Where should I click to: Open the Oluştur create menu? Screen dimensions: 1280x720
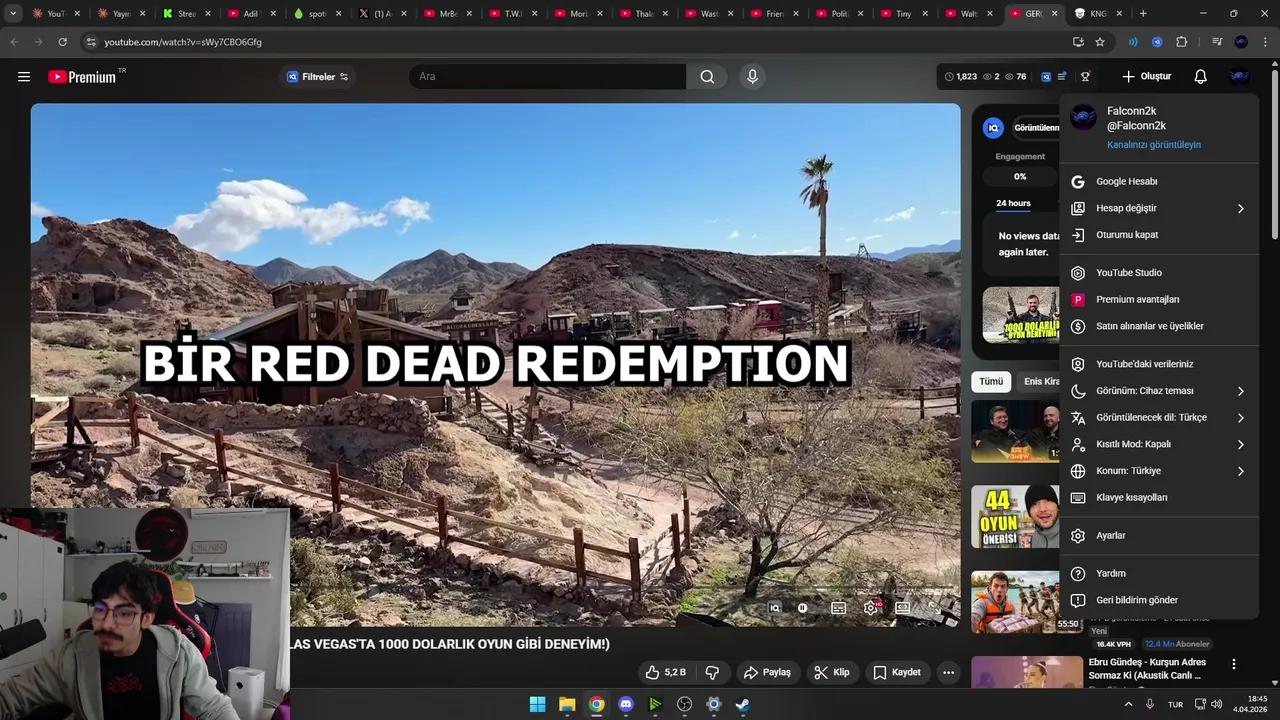tap(1146, 77)
